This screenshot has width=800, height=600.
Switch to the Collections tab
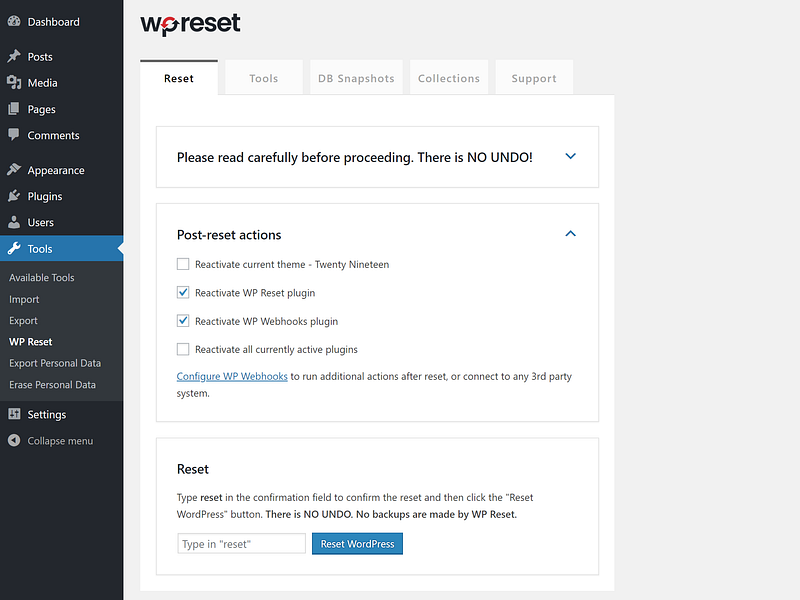click(x=449, y=78)
